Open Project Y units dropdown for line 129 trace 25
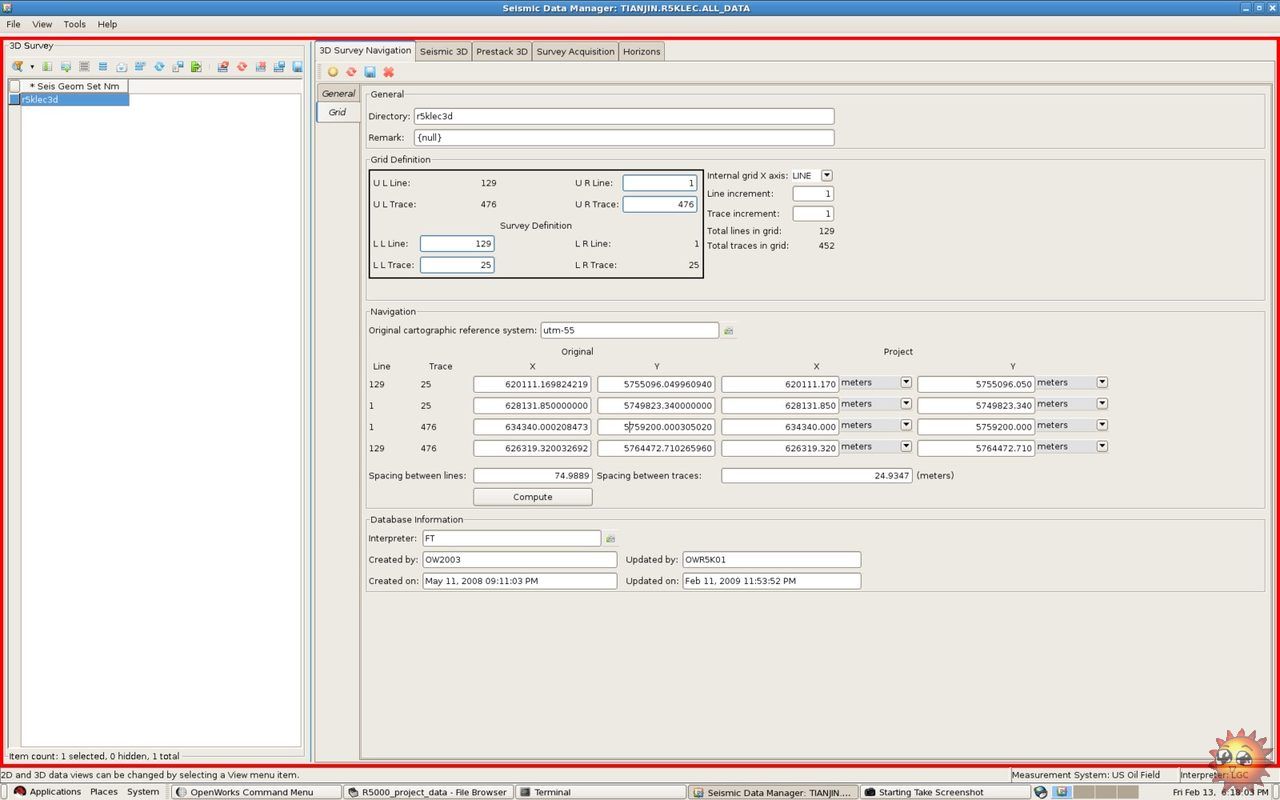Screen dimensions: 1280x800 (x=1102, y=382)
